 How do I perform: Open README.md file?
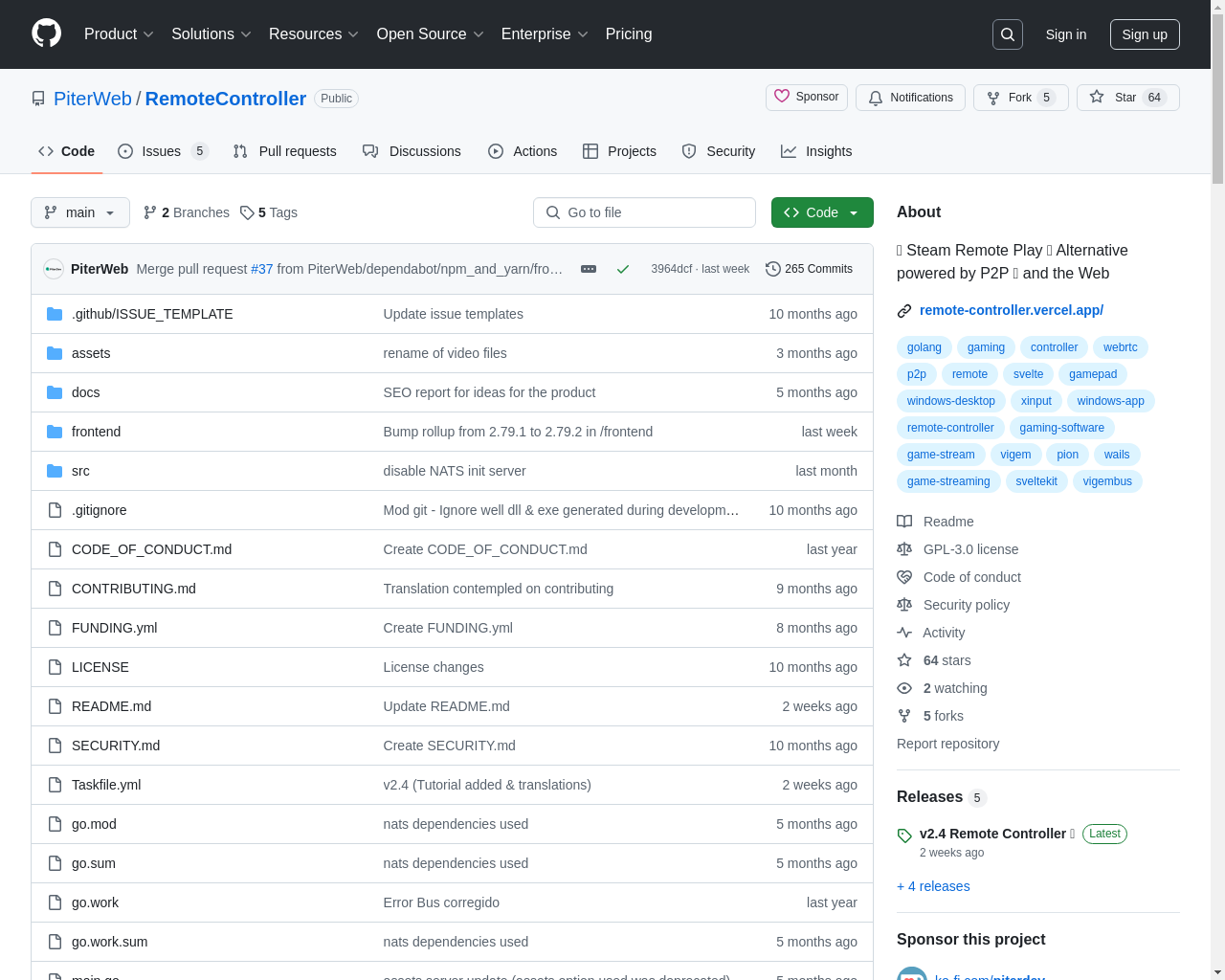point(111,706)
